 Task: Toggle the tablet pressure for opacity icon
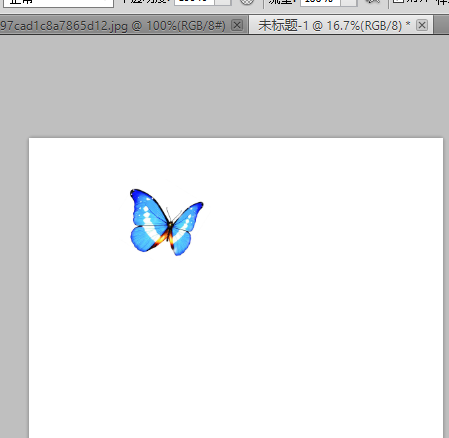coord(247,2)
